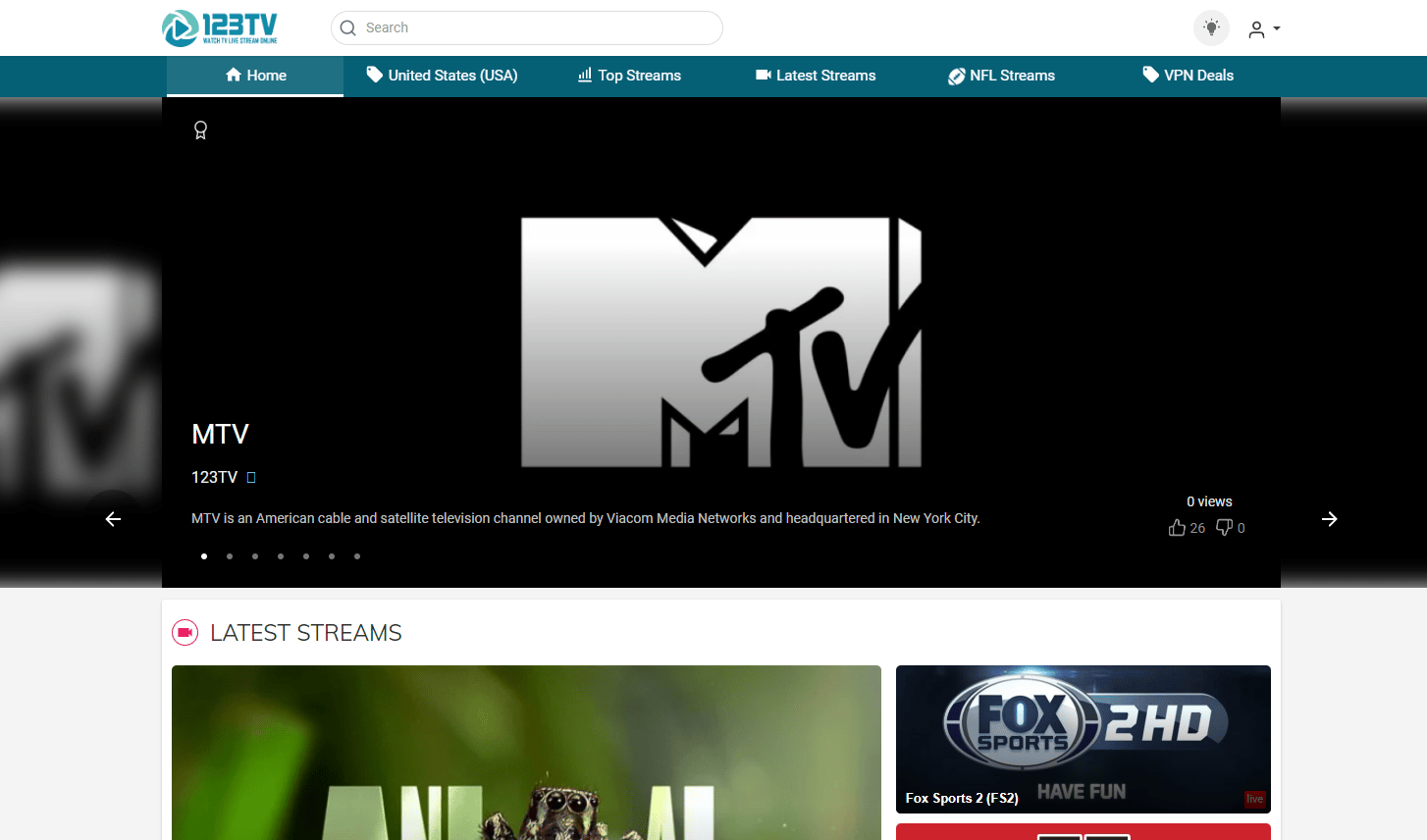
Task: Open the large animal stream thumbnail
Action: pos(526,753)
